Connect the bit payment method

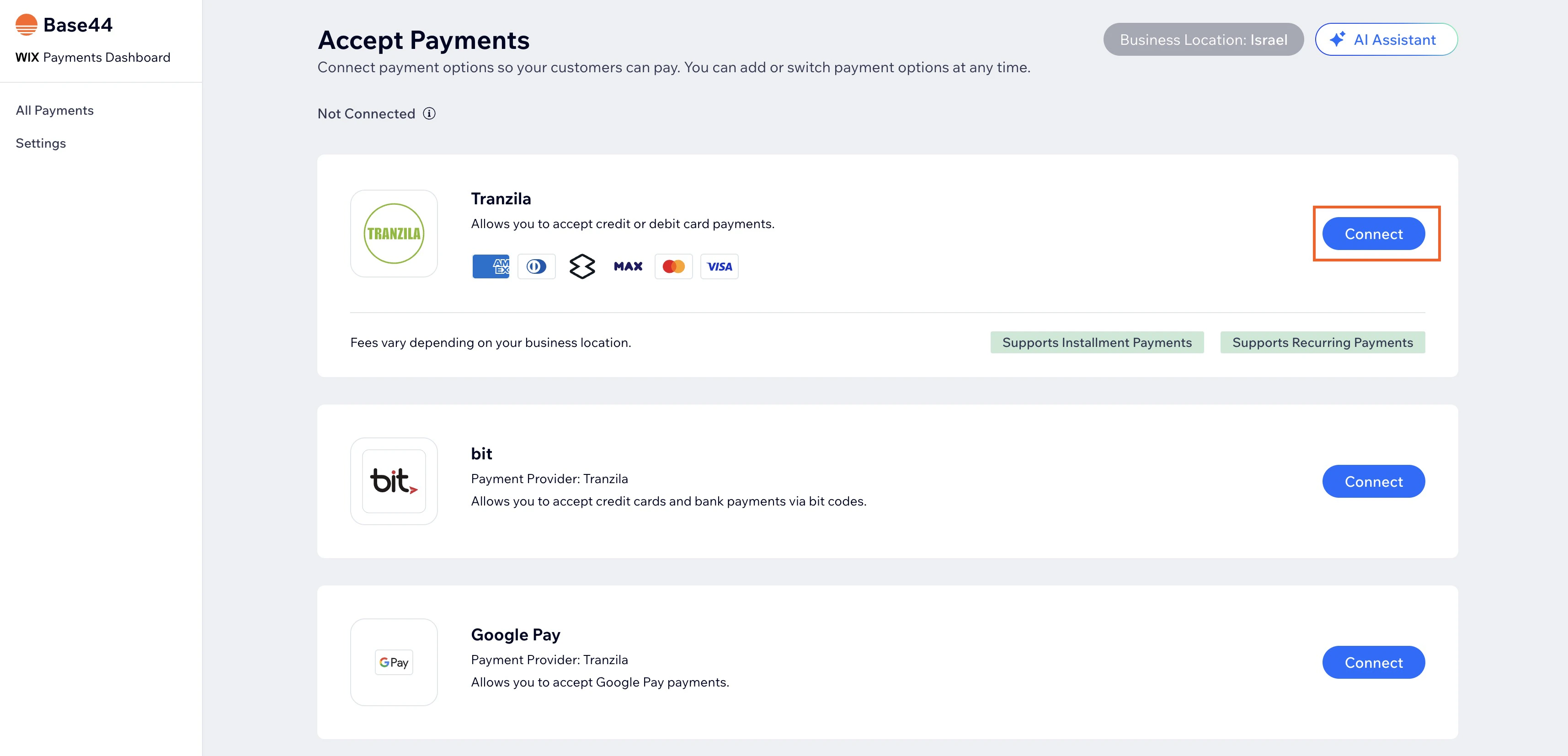(1373, 481)
